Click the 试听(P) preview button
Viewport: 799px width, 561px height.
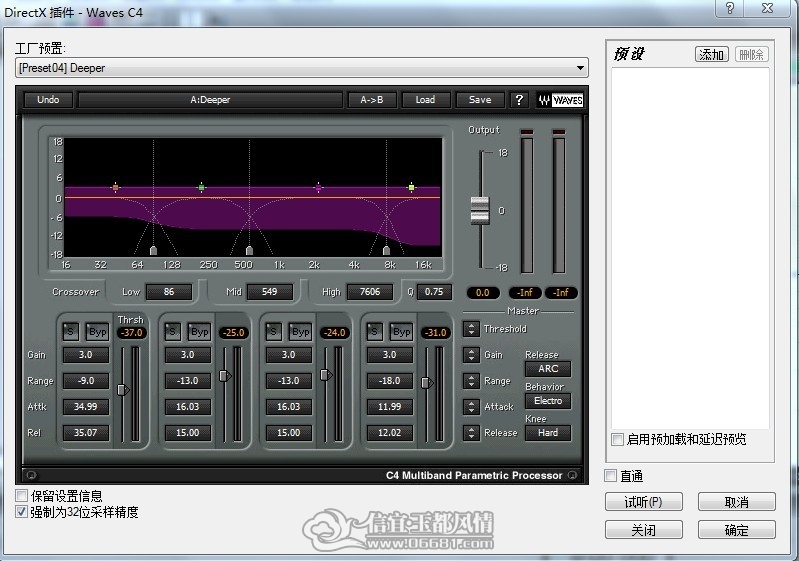point(644,502)
